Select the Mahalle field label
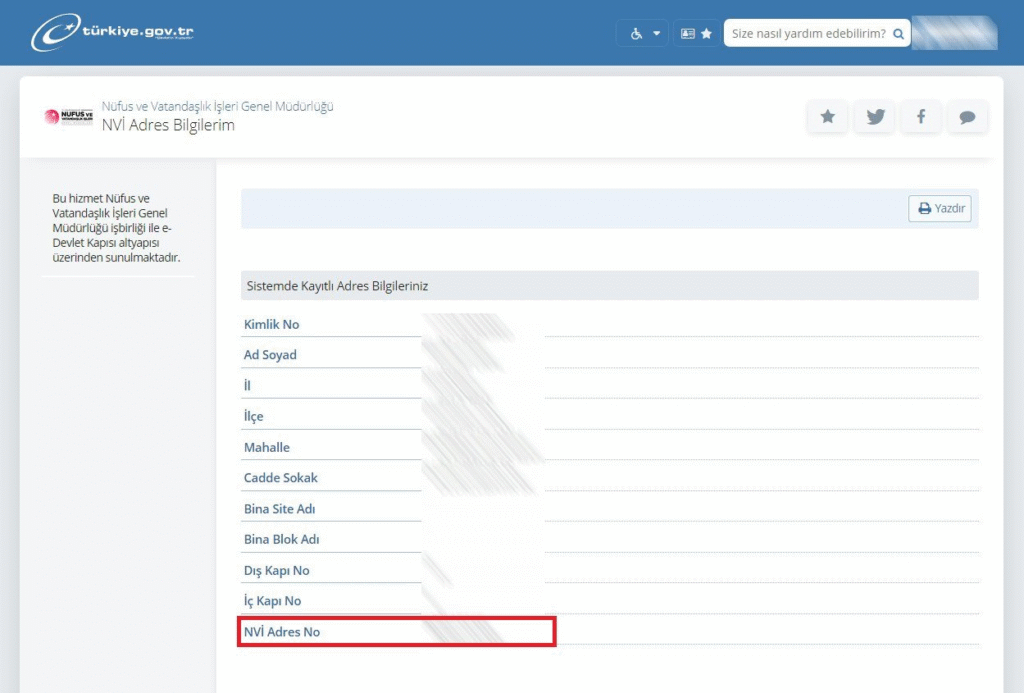The width and height of the screenshot is (1024, 693). (x=266, y=447)
